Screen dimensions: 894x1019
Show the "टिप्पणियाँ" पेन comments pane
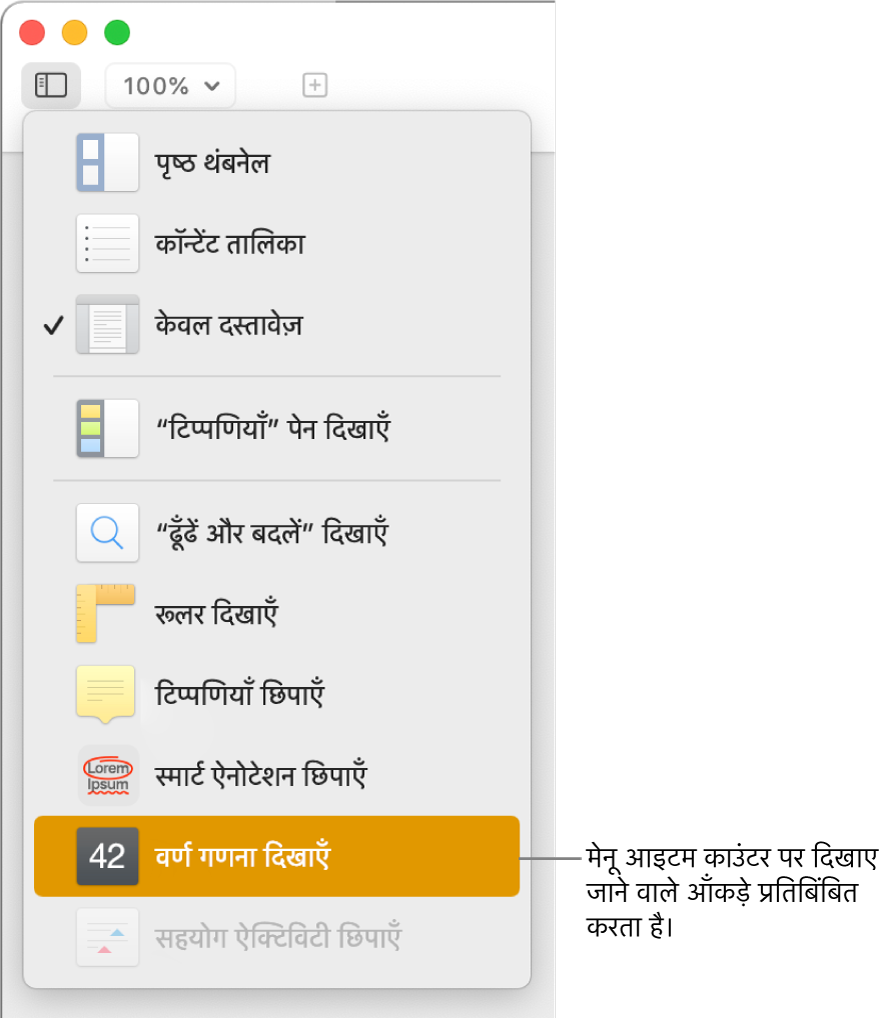[x=277, y=429]
